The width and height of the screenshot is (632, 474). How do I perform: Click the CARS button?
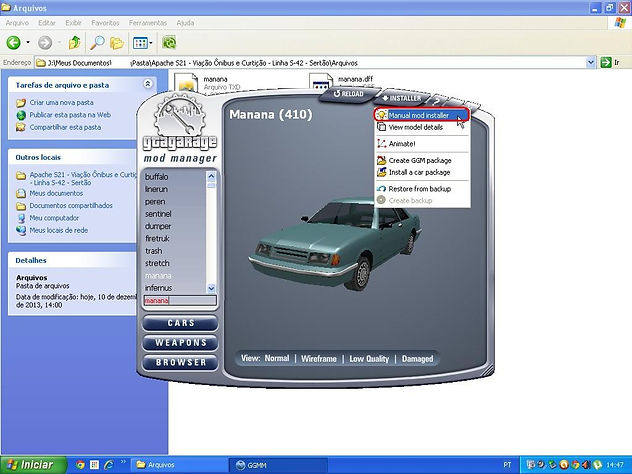pos(180,323)
